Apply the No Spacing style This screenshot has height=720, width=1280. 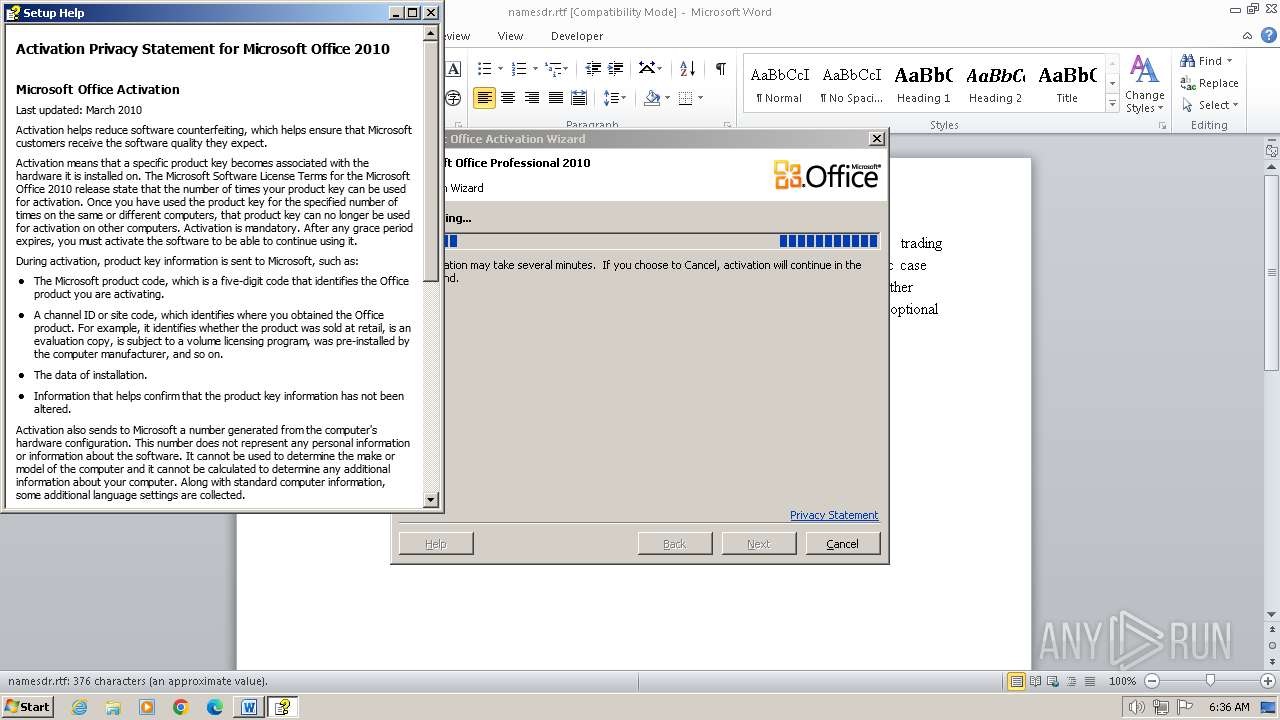[x=851, y=83]
